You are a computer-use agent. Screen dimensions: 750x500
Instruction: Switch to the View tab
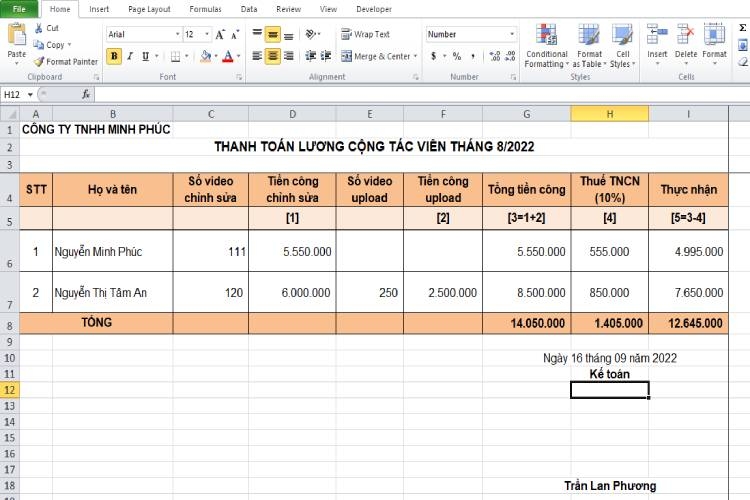click(328, 9)
